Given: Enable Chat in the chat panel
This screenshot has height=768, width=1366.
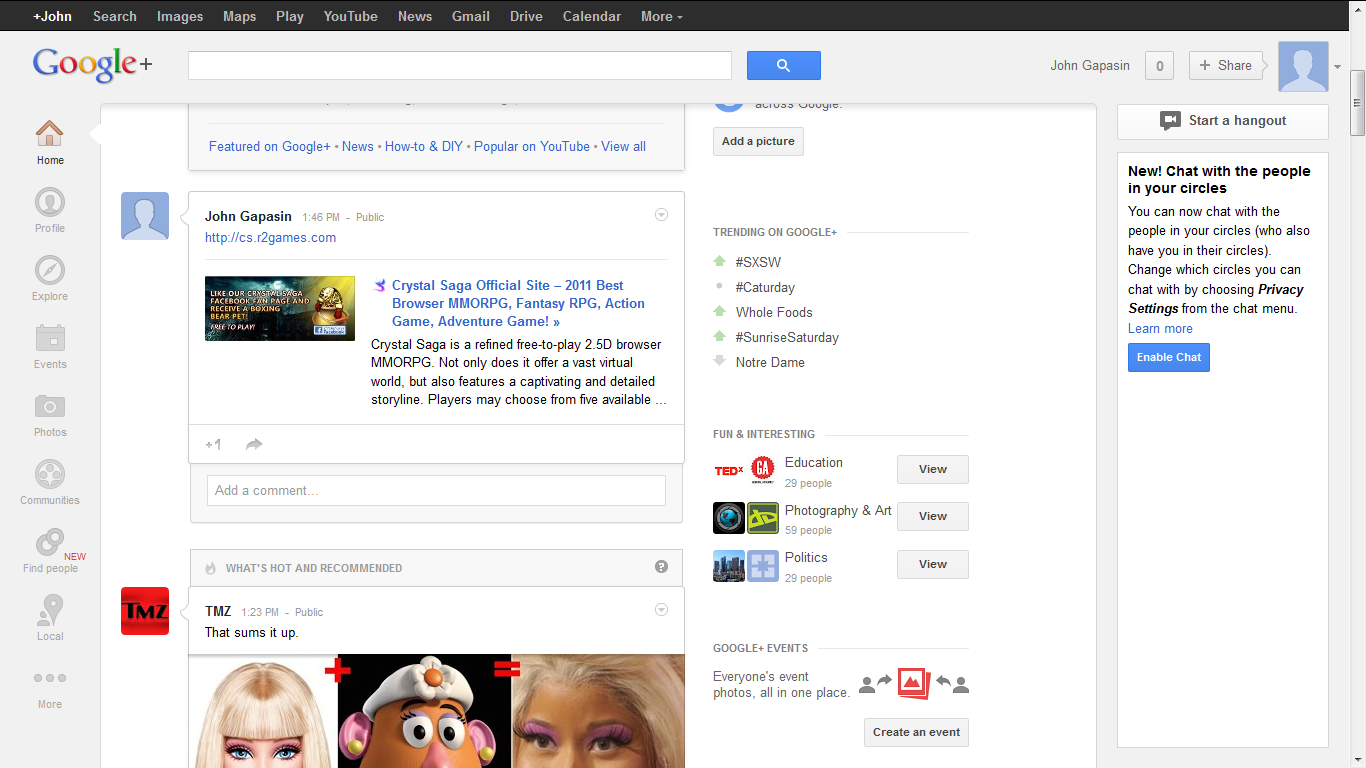Looking at the screenshot, I should [x=1168, y=357].
